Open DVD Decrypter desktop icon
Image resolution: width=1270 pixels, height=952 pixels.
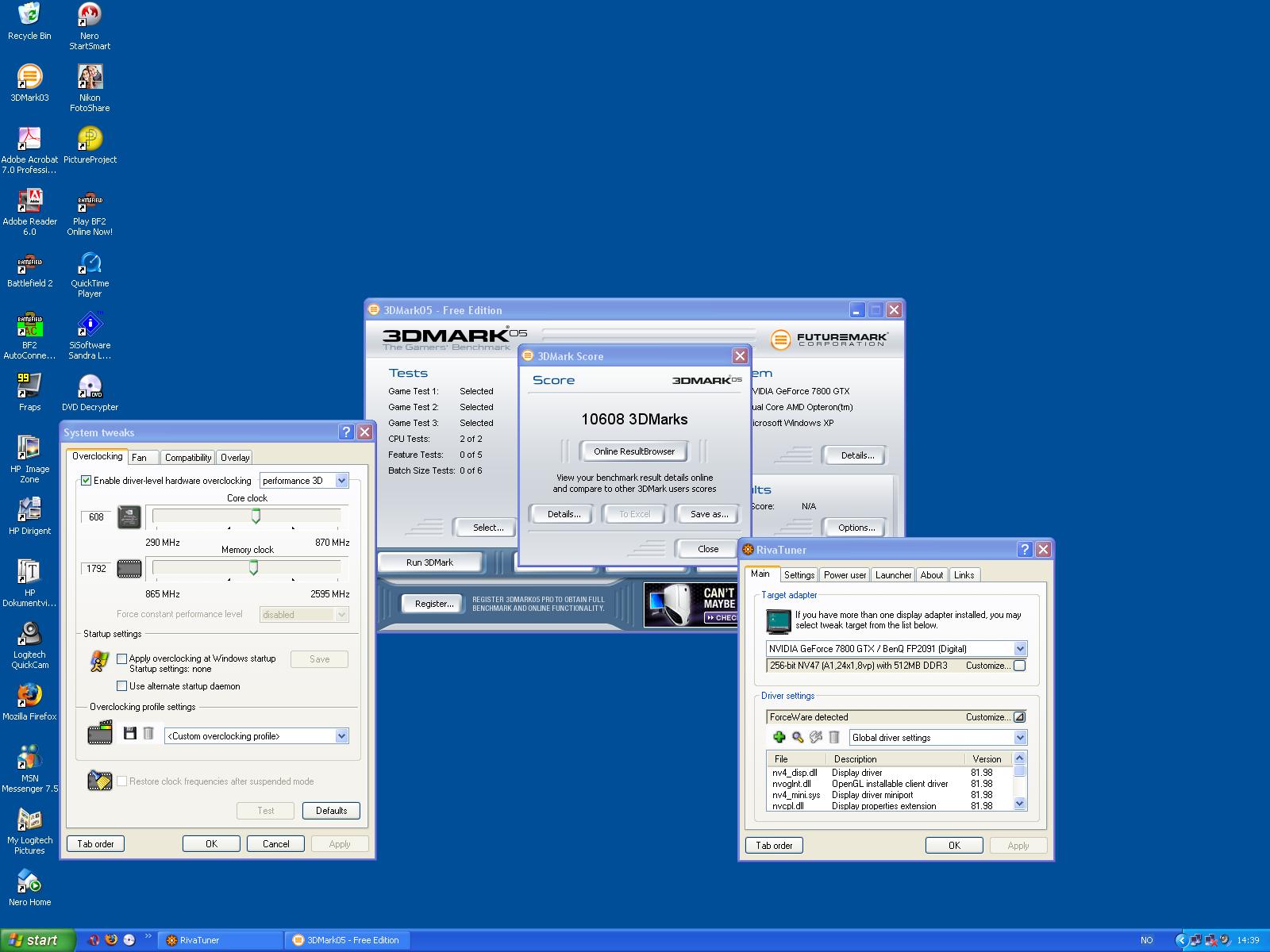click(90, 392)
